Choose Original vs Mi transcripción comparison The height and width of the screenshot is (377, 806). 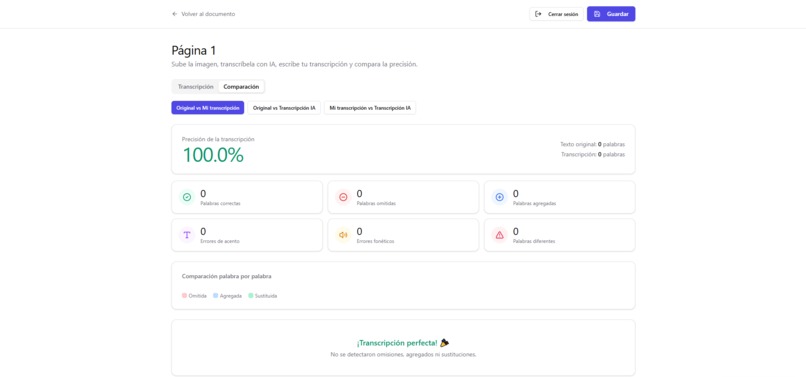click(208, 108)
